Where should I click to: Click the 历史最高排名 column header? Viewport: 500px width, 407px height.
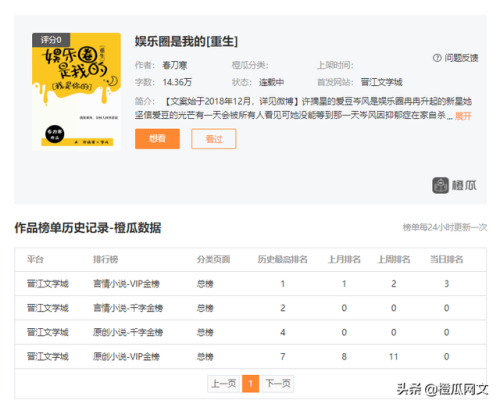coord(282,259)
